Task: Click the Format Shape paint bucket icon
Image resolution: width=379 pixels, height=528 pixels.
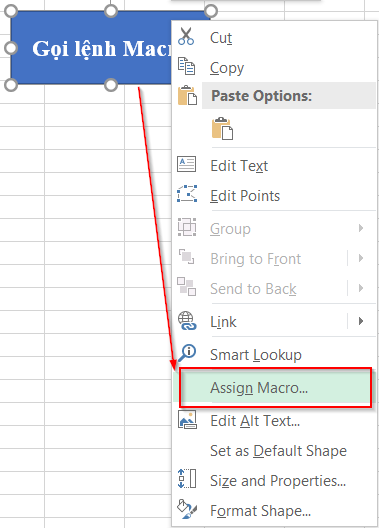Action: tap(187, 509)
